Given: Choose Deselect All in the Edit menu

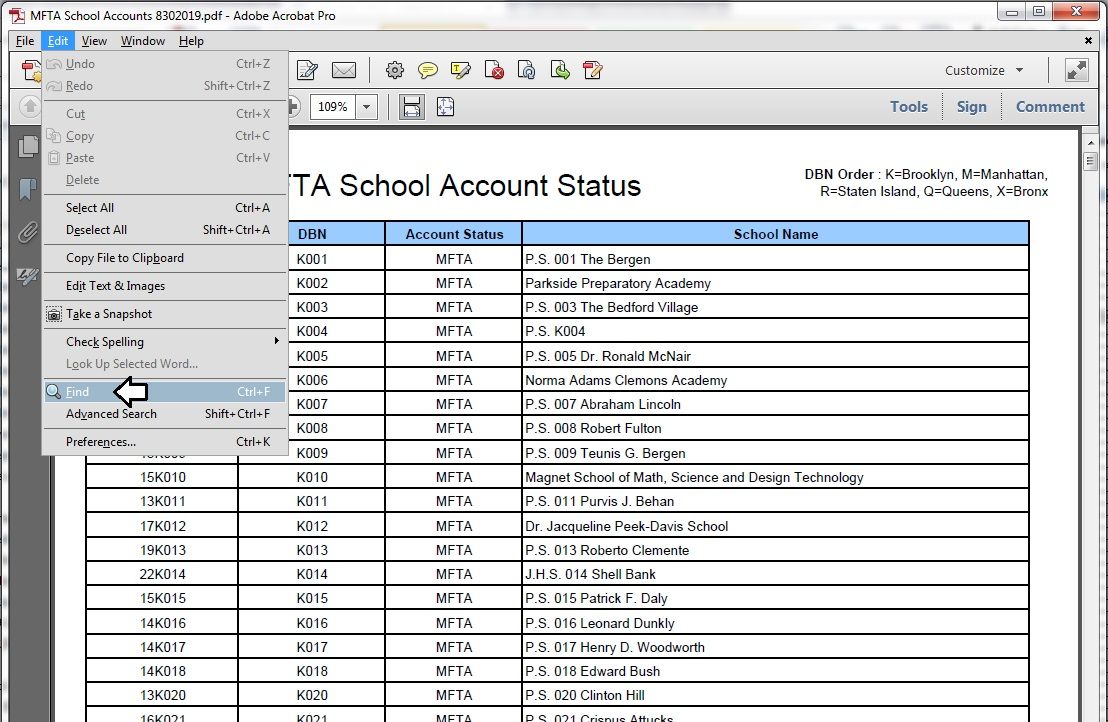Looking at the screenshot, I should coord(165,230).
